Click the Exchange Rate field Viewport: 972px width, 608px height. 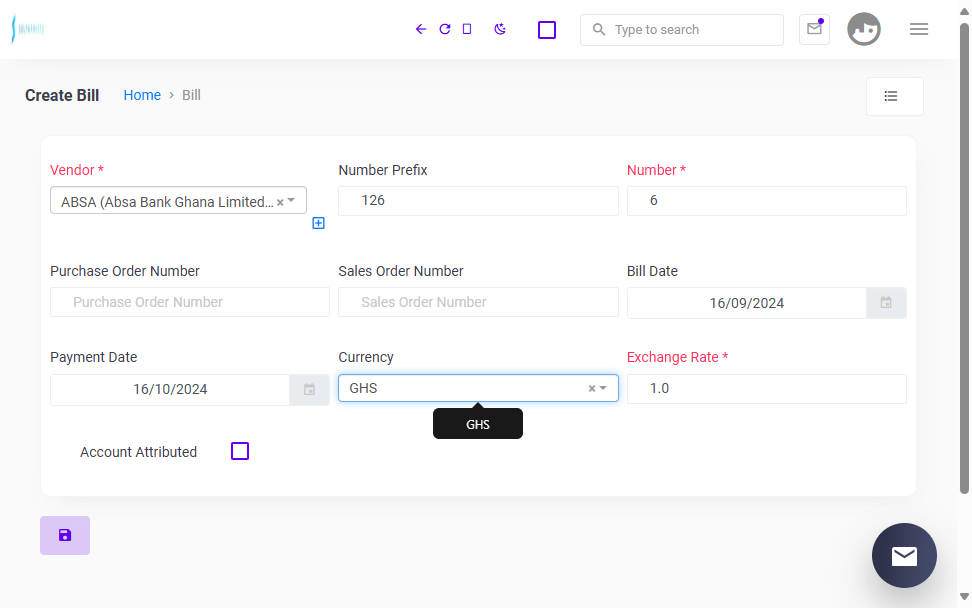[766, 389]
